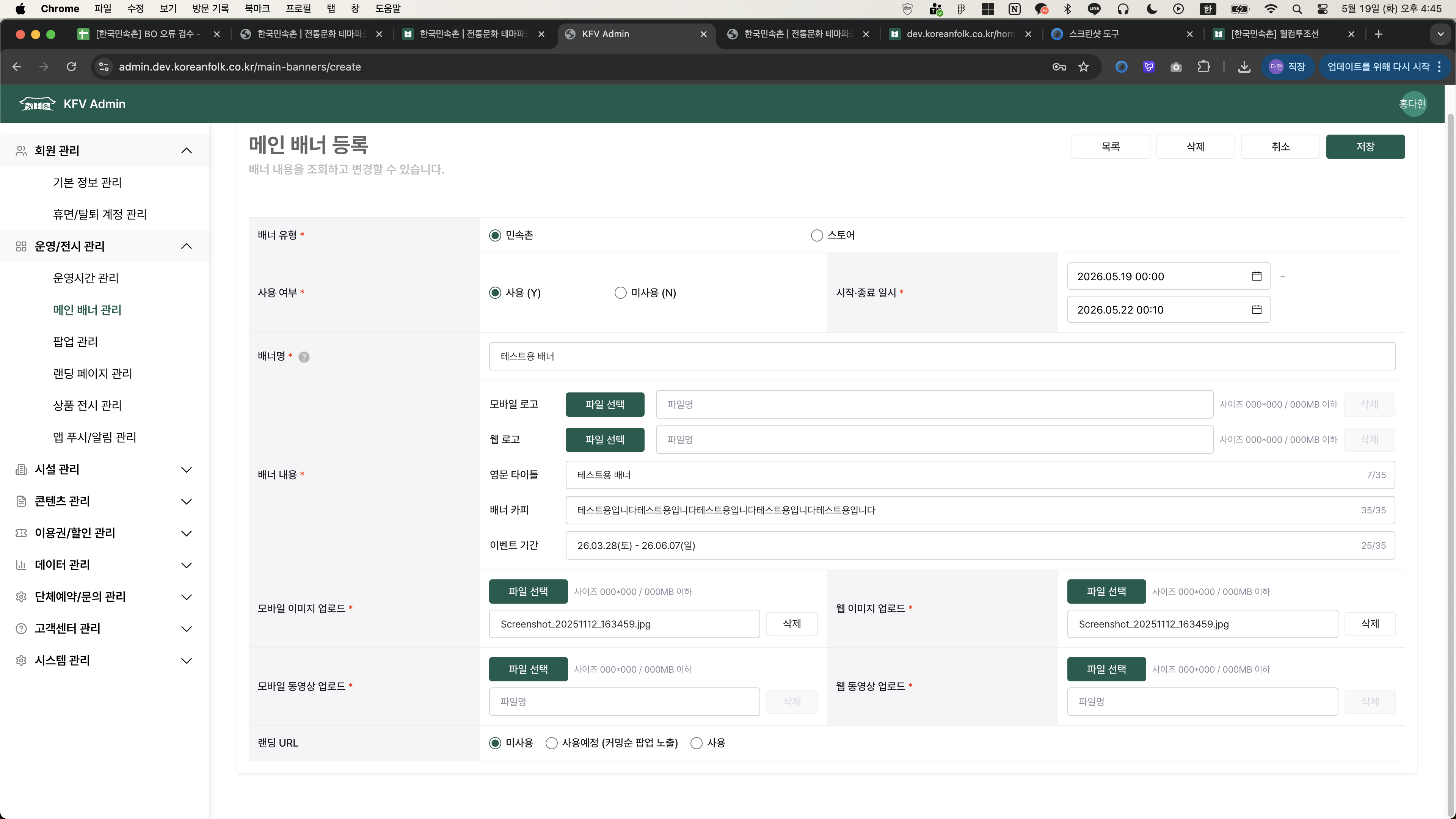Open calendar picker for start date 2026.05.19
The width and height of the screenshot is (1456, 819).
[1257, 276]
